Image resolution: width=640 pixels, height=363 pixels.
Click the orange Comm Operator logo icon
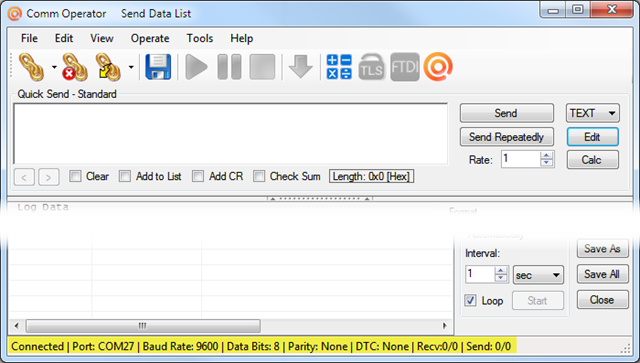coord(438,67)
